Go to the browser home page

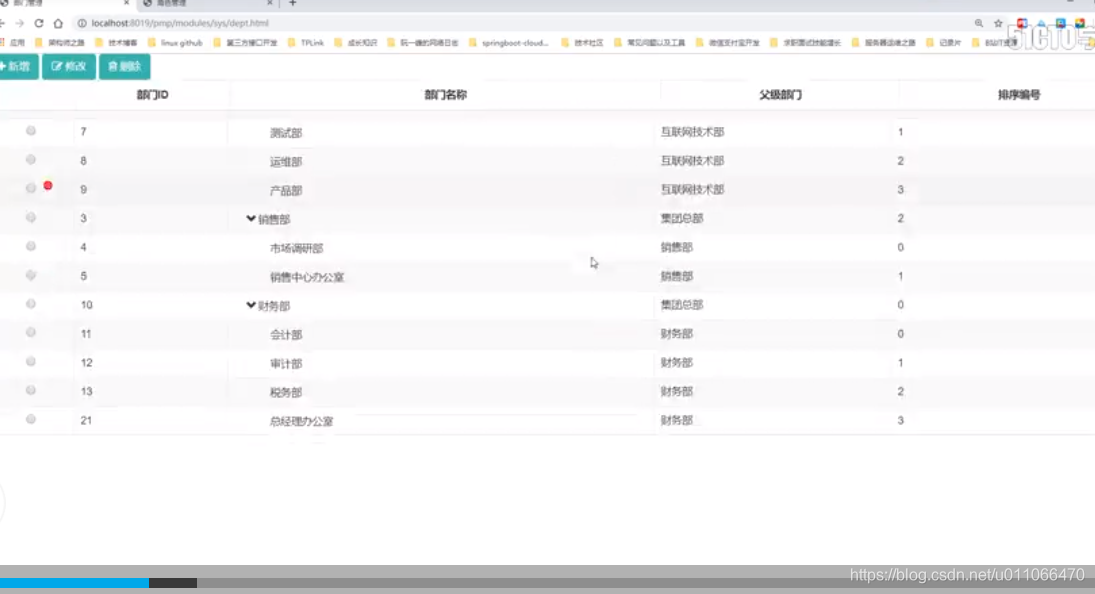pyautogui.click(x=58, y=23)
